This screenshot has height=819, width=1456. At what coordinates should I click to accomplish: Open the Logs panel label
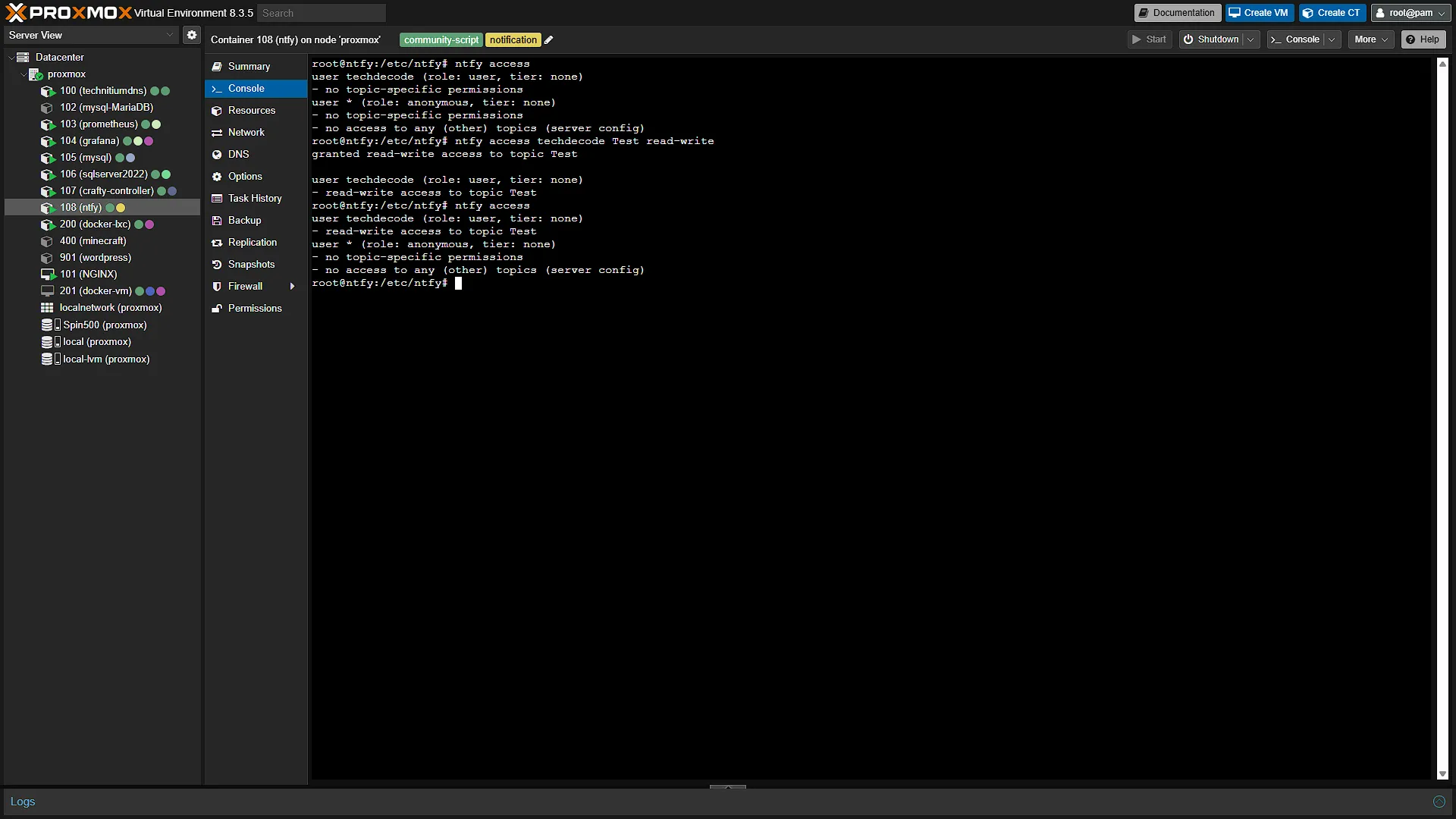pos(23,802)
